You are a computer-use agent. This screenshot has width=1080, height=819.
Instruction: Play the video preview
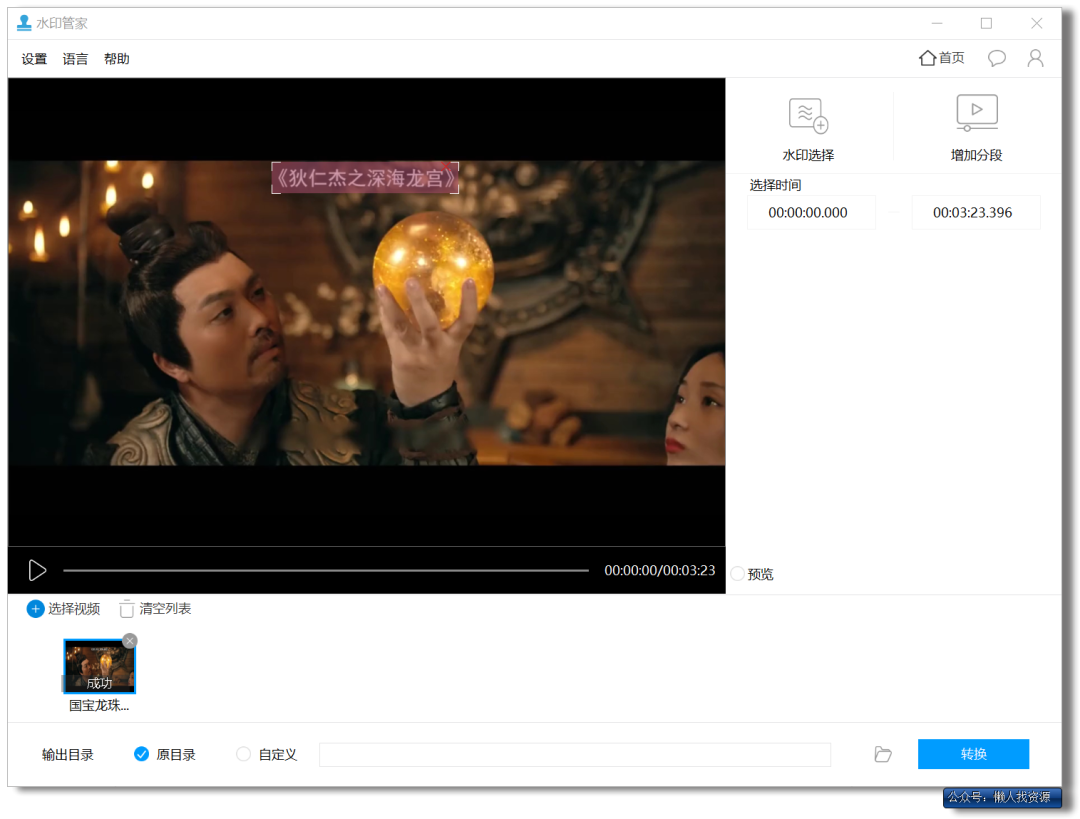37,570
